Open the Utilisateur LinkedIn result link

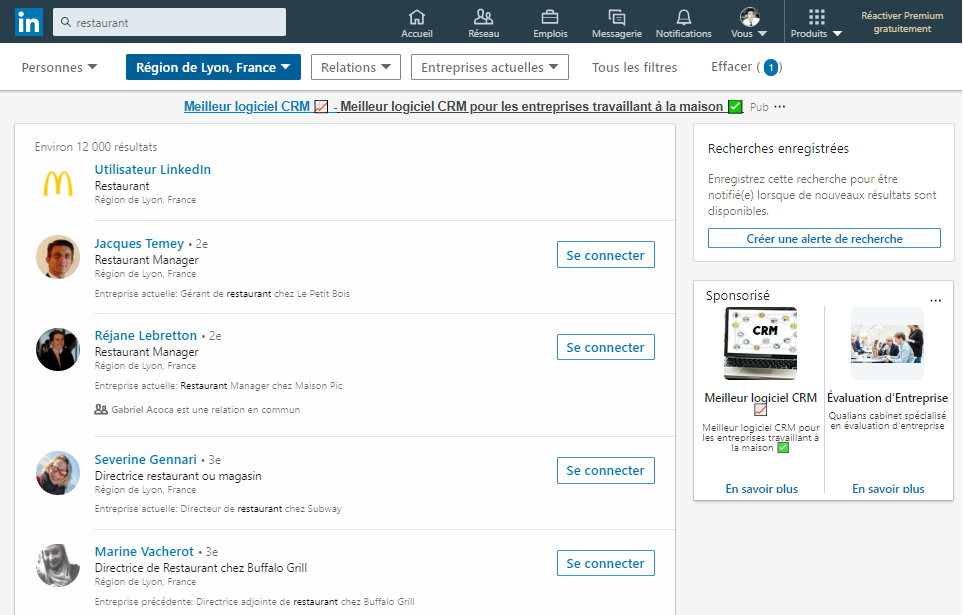click(153, 170)
